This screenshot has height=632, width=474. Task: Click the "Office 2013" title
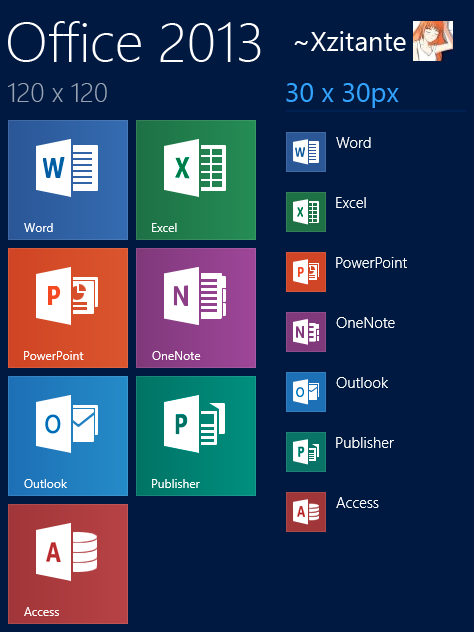coord(134,43)
